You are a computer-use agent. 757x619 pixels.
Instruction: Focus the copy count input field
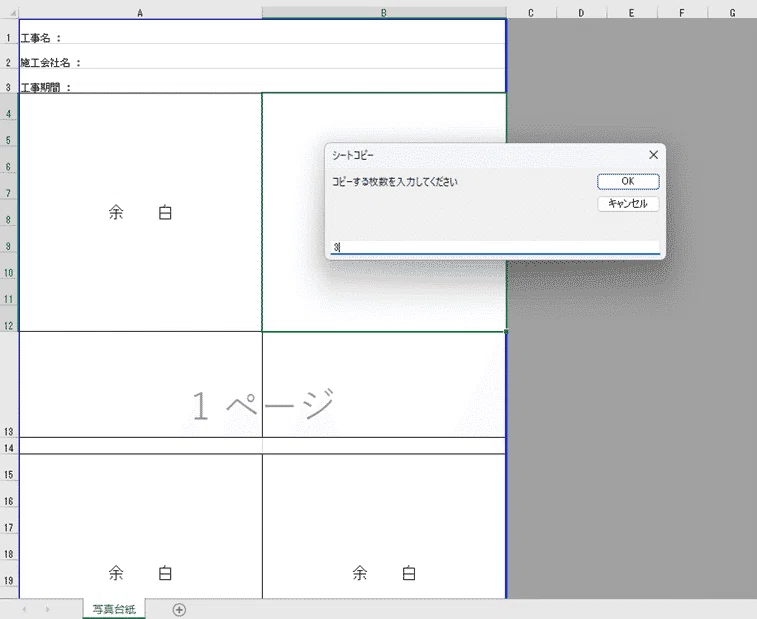tap(495, 247)
